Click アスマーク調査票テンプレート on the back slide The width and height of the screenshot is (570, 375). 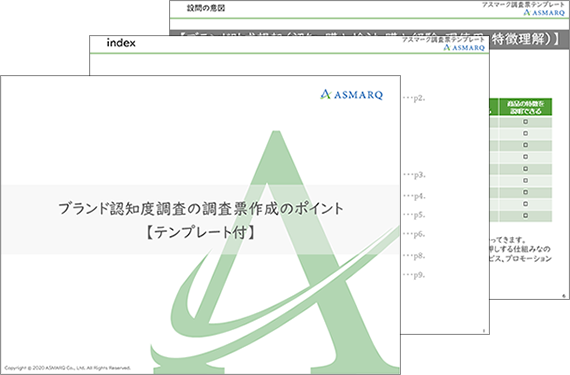click(x=523, y=4)
